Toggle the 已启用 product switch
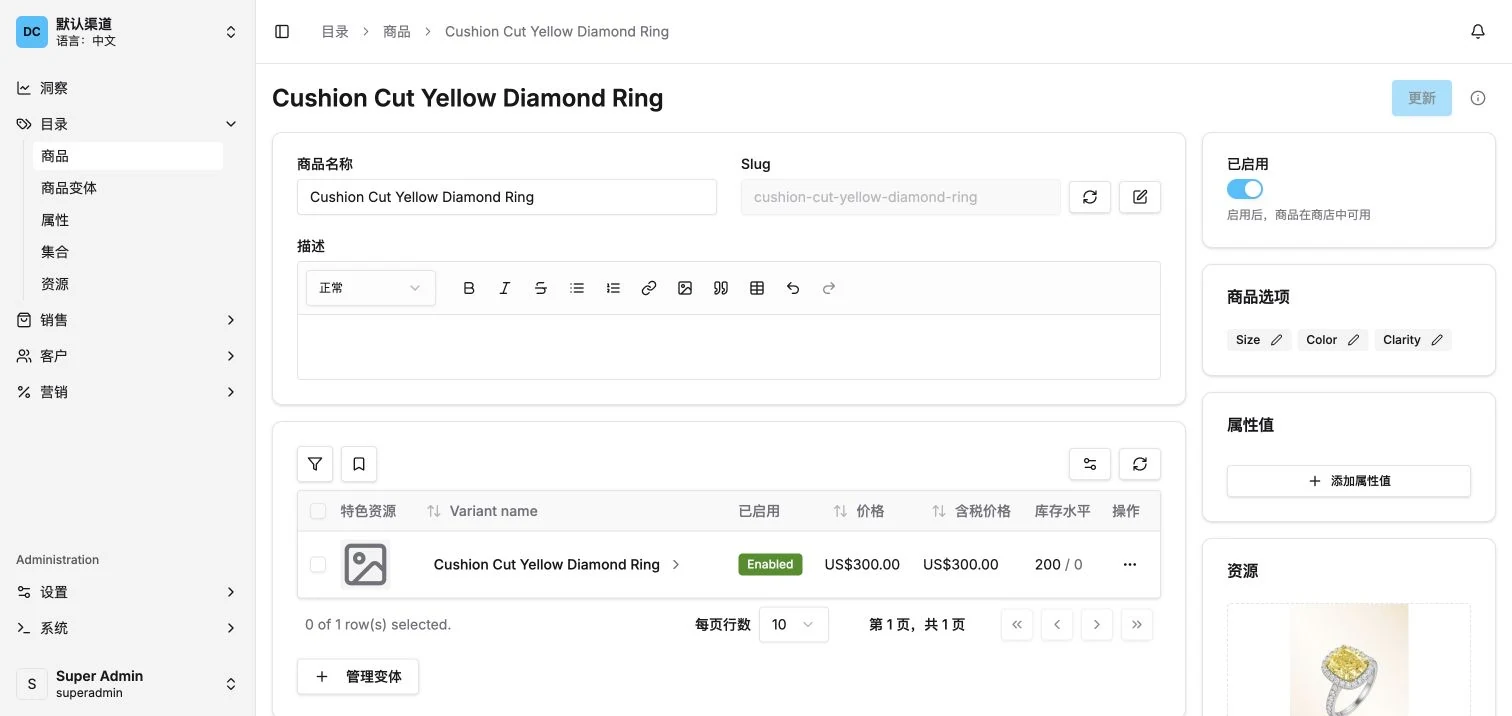1512x716 pixels. click(1245, 189)
